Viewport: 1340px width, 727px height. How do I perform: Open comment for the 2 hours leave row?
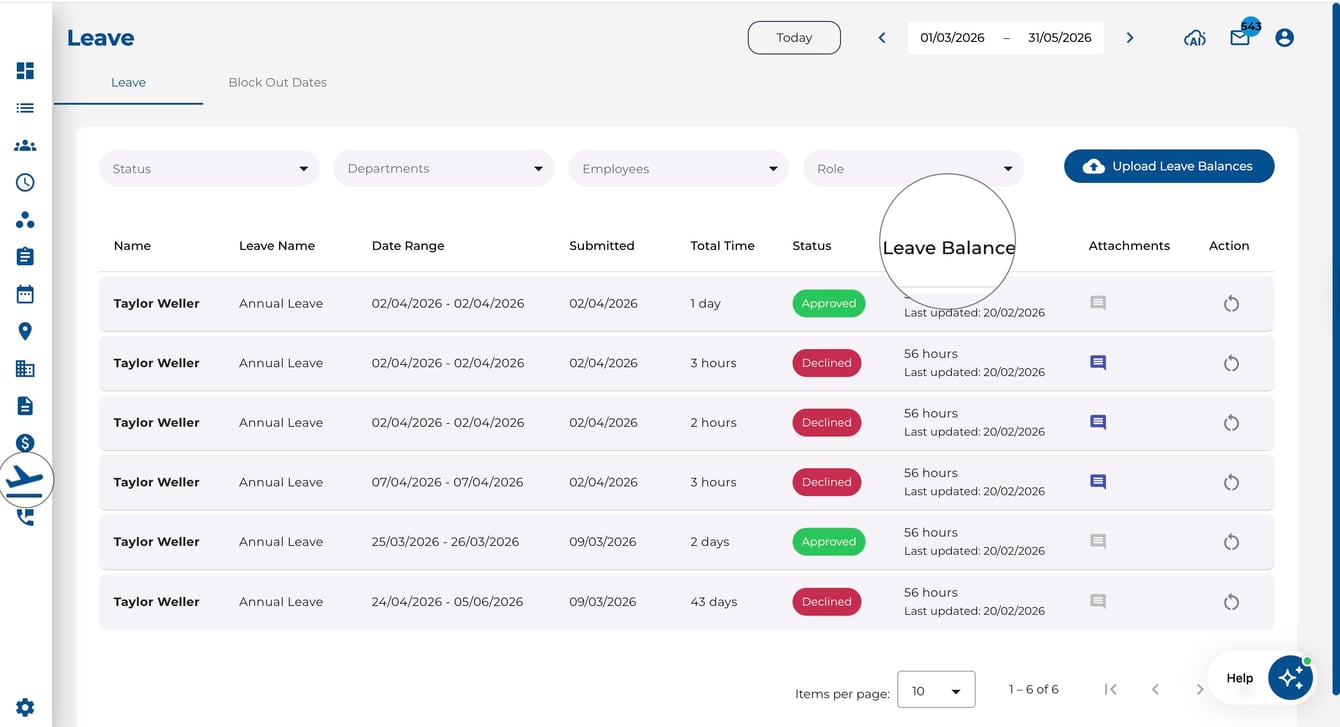pyautogui.click(x=1098, y=422)
